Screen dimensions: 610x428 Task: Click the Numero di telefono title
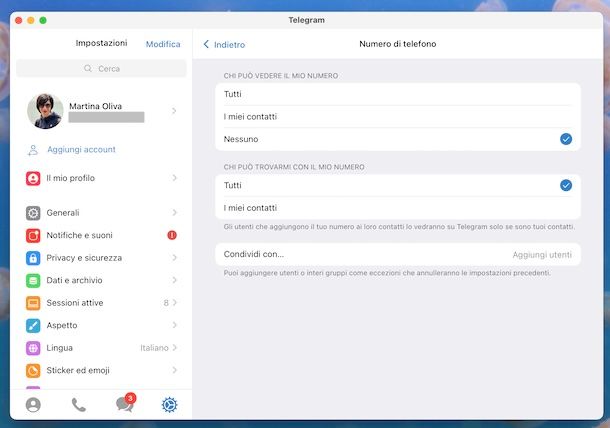[x=398, y=44]
